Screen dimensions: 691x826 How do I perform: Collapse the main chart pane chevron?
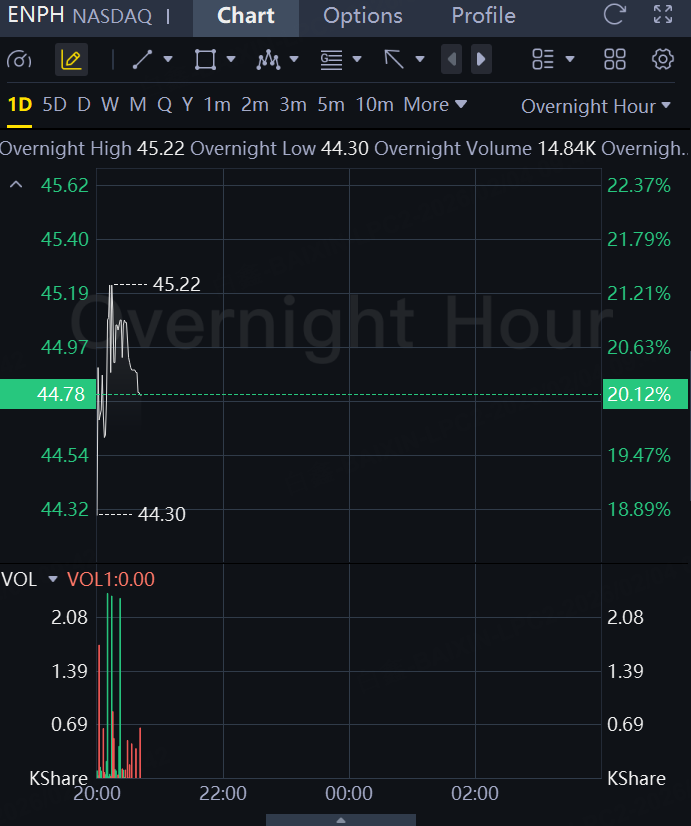point(16,185)
